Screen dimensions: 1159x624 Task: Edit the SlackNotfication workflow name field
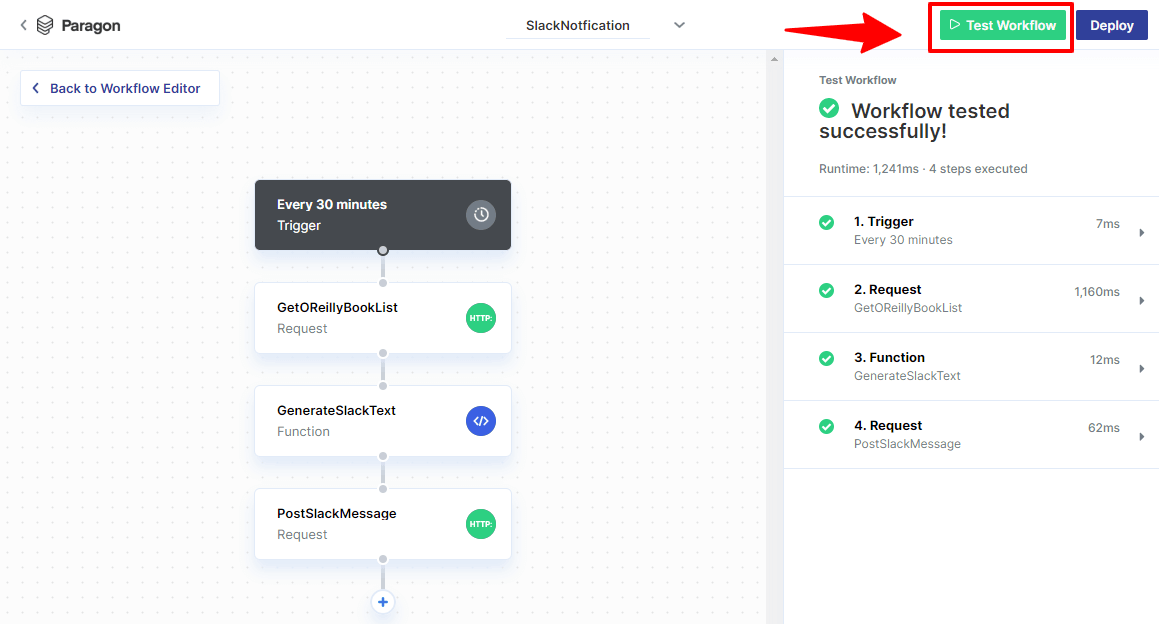[x=578, y=25]
